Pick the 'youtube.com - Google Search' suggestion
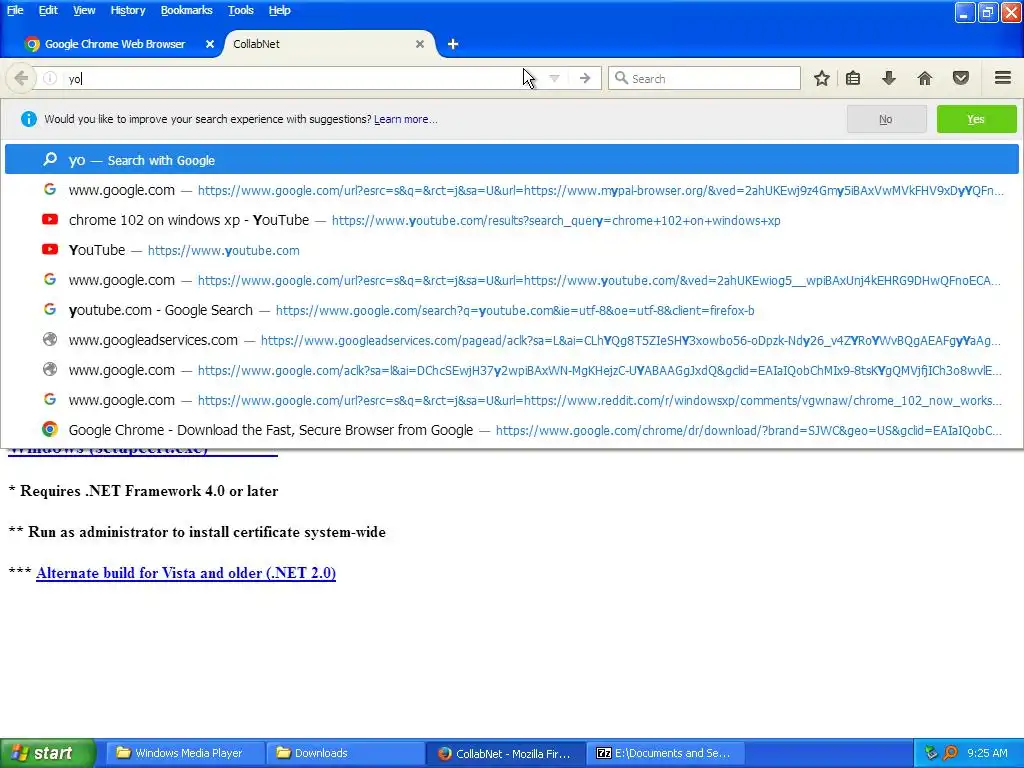This screenshot has width=1024, height=768. point(511,310)
